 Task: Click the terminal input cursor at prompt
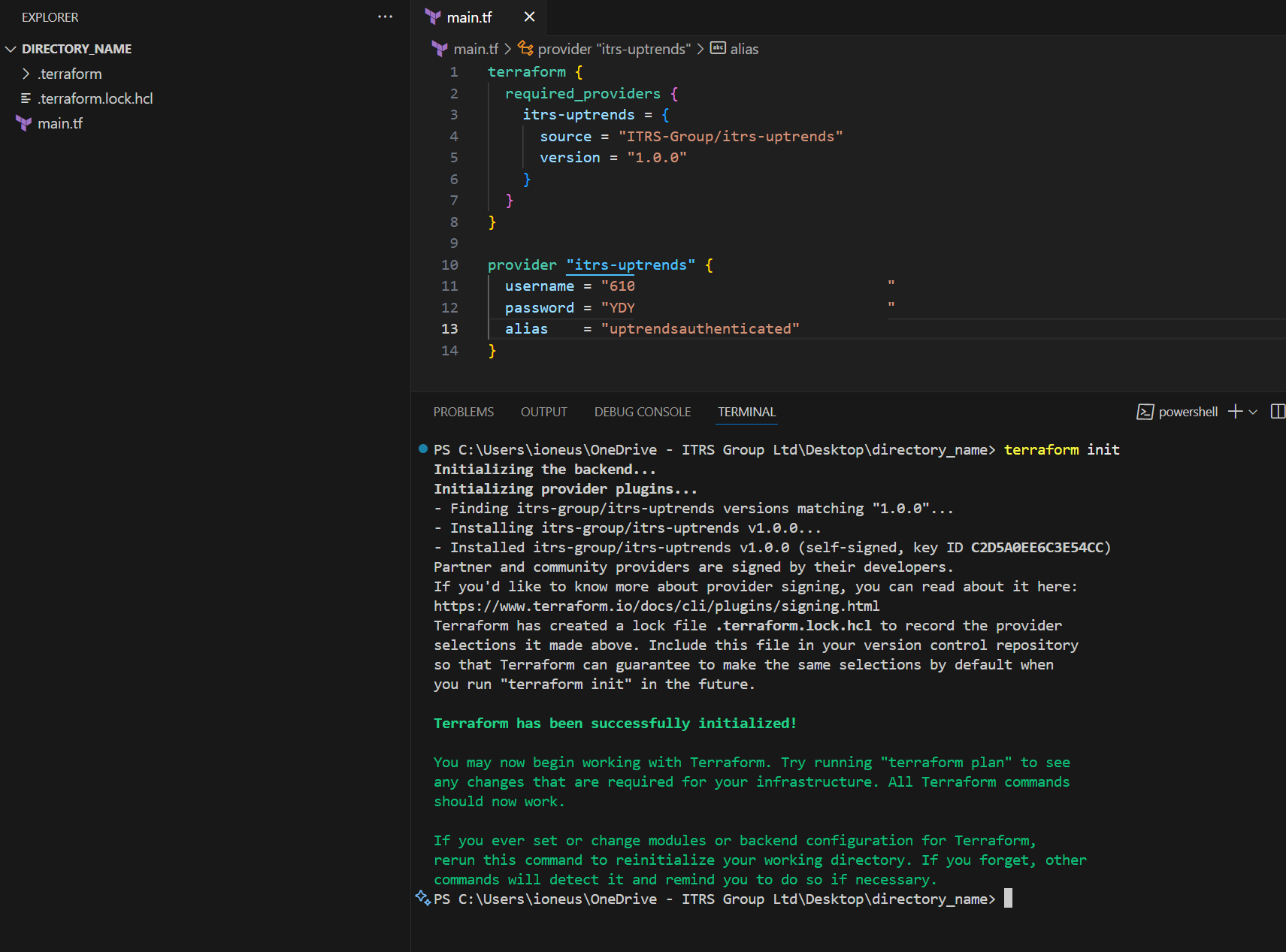click(x=1009, y=898)
